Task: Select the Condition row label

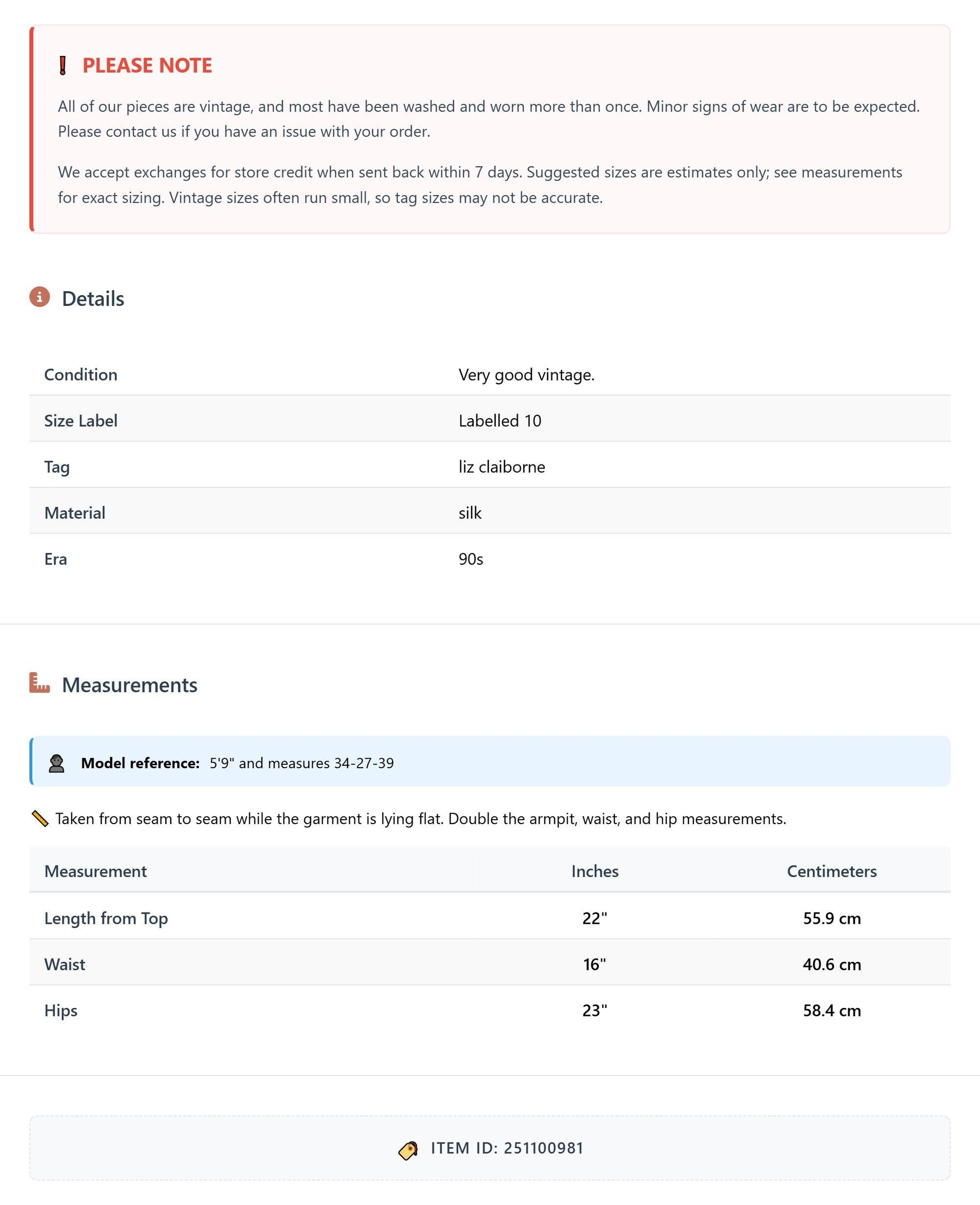Action: [x=81, y=375]
